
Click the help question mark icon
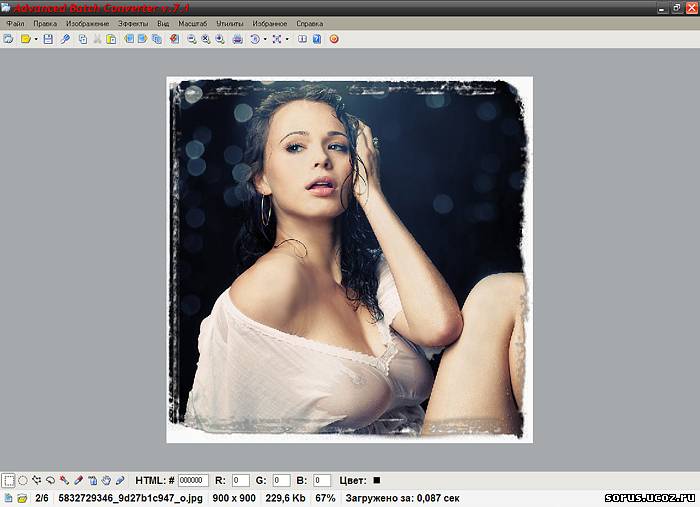pyautogui.click(x=317, y=39)
